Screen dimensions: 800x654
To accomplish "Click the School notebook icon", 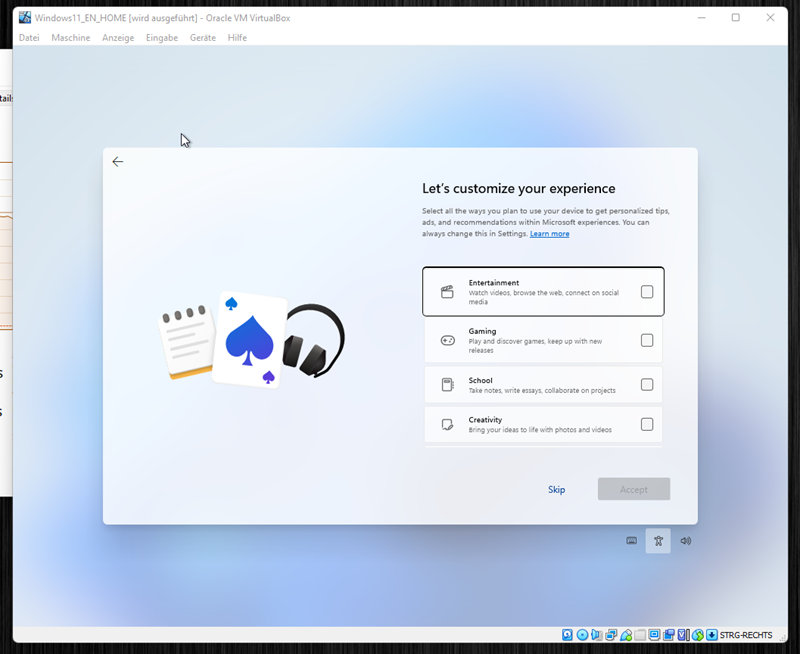I will pyautogui.click(x=447, y=385).
